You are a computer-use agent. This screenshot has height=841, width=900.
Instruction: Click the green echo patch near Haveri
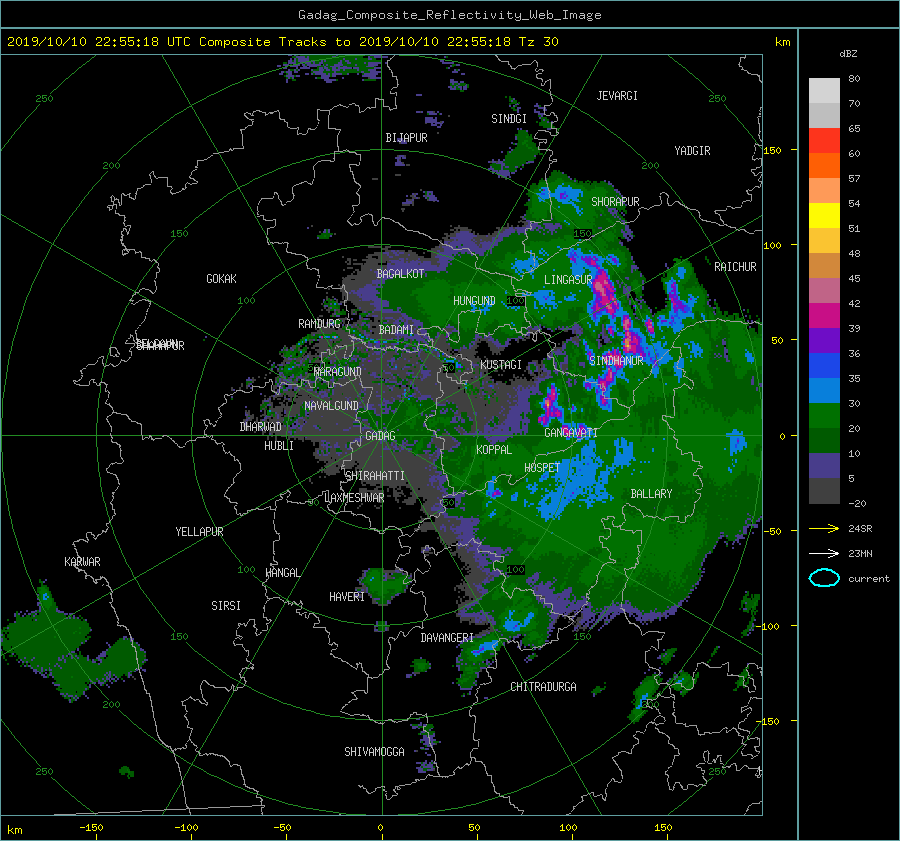click(x=383, y=584)
